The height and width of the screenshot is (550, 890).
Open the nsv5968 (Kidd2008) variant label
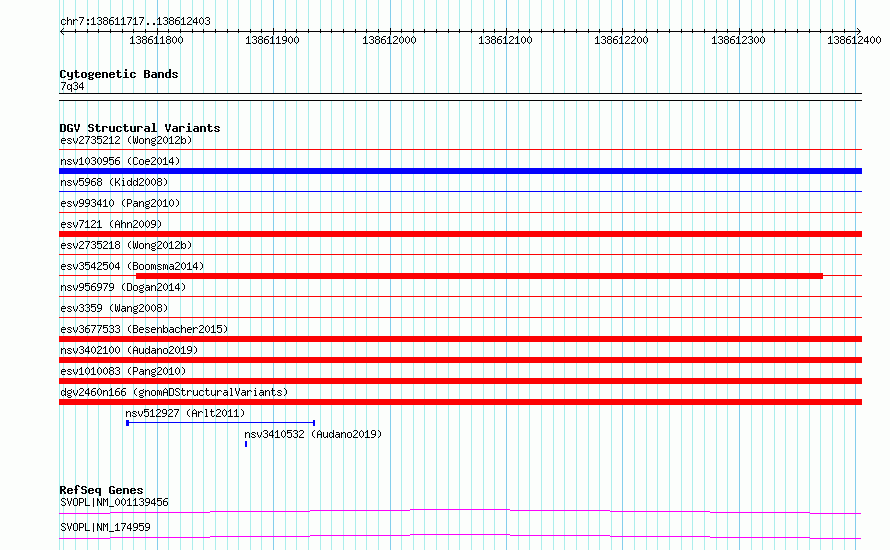(114, 182)
